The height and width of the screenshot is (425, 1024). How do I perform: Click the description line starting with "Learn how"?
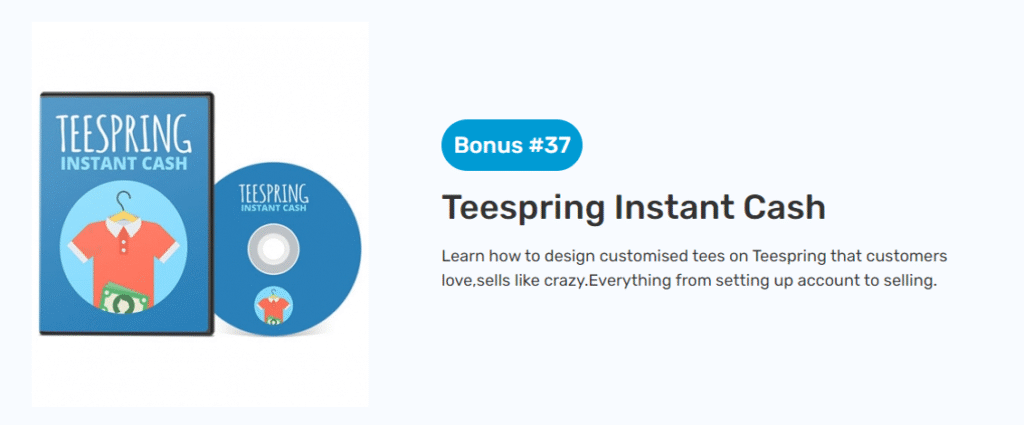coord(694,256)
